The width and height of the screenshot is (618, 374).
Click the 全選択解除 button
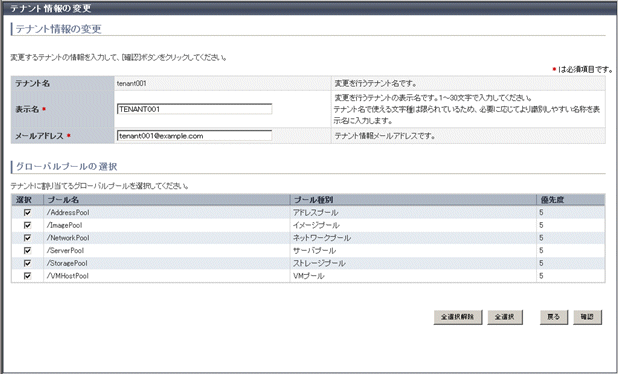[458, 317]
